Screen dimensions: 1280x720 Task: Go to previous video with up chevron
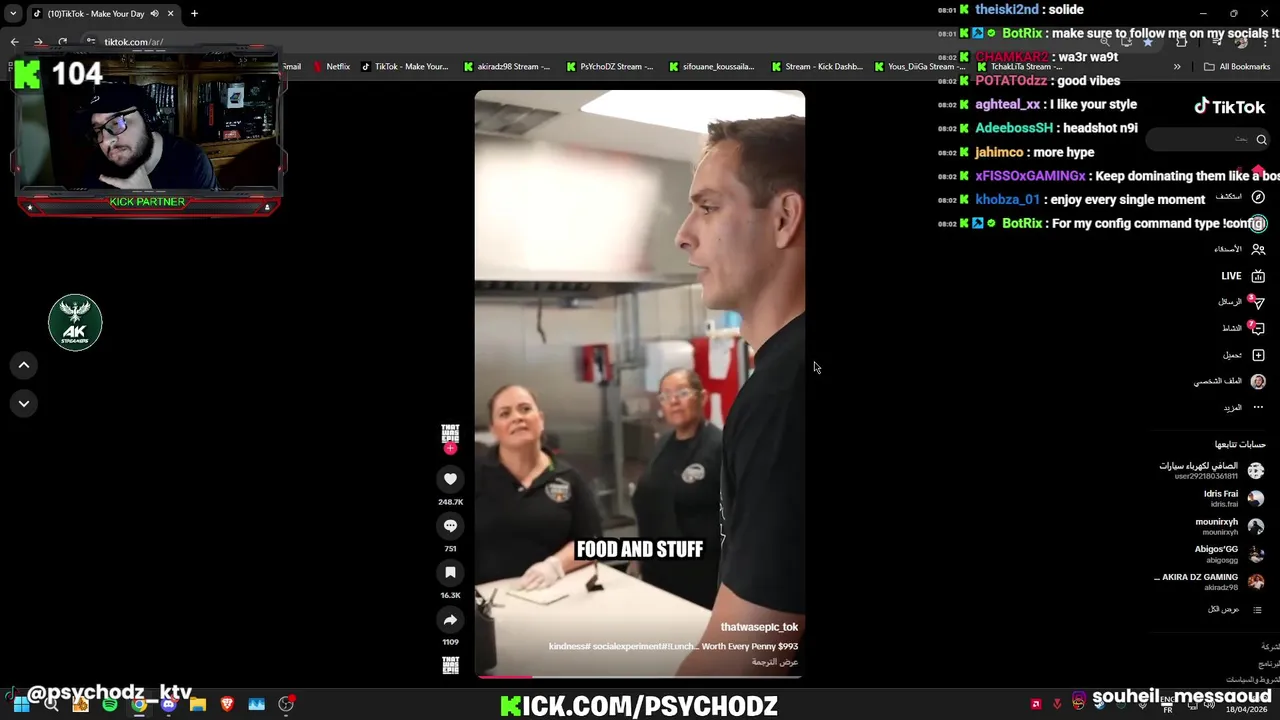[24, 365]
